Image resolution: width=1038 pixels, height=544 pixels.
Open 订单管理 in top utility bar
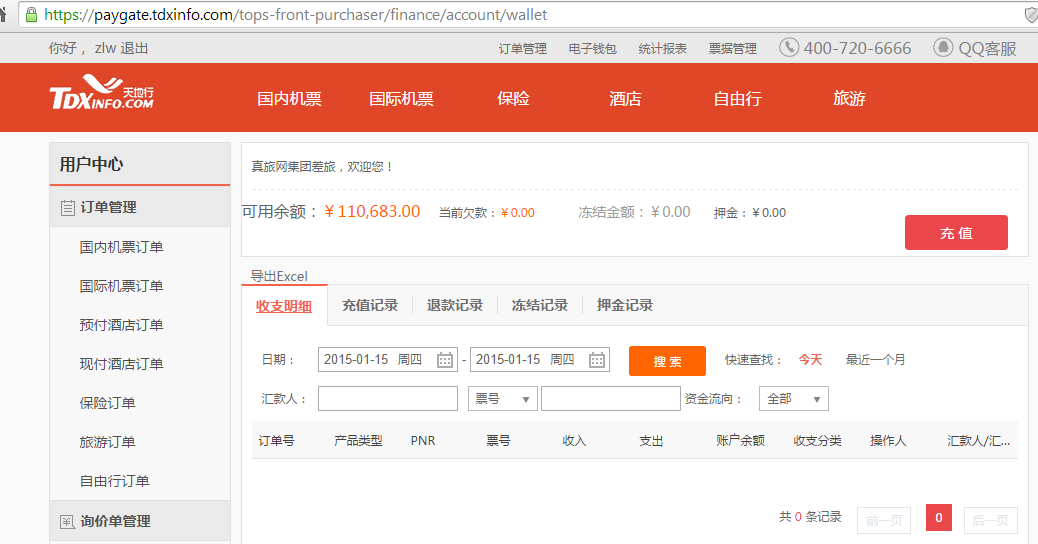(522, 48)
